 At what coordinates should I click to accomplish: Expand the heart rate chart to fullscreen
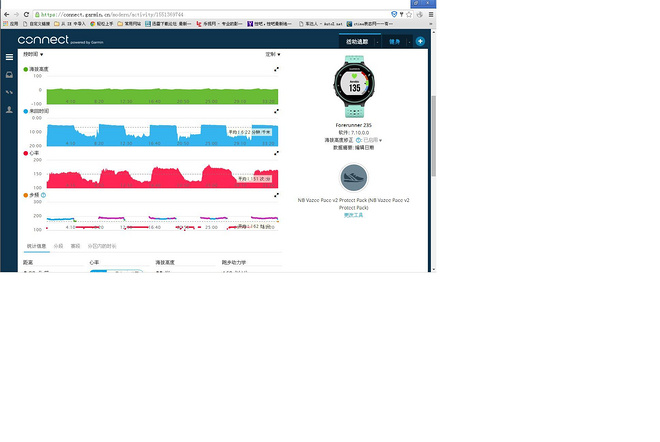click(277, 153)
